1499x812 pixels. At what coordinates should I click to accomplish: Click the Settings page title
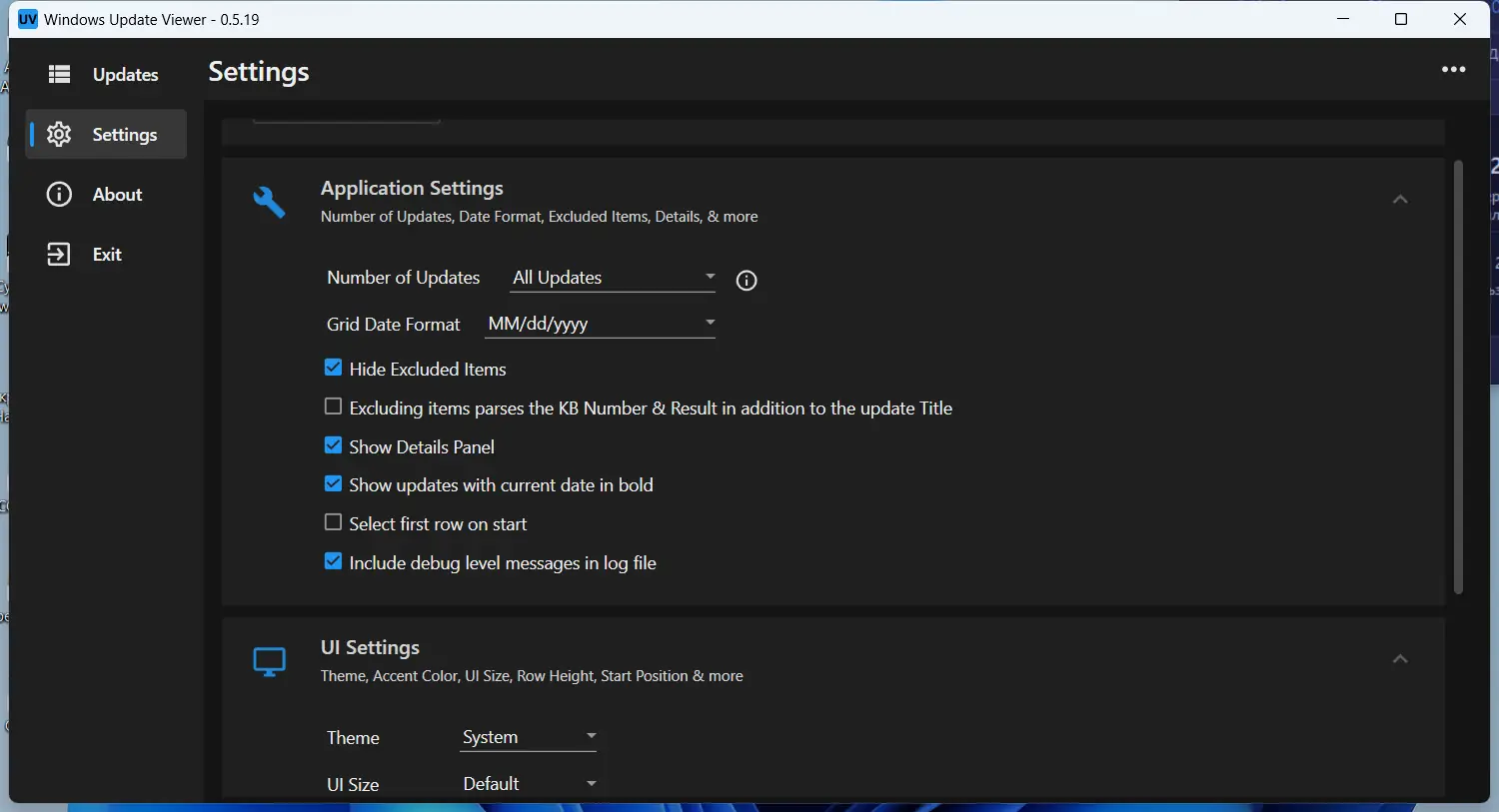[x=259, y=72]
